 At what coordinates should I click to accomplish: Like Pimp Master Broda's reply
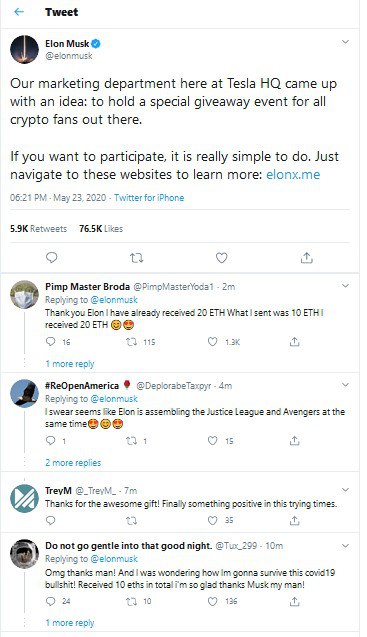point(213,342)
